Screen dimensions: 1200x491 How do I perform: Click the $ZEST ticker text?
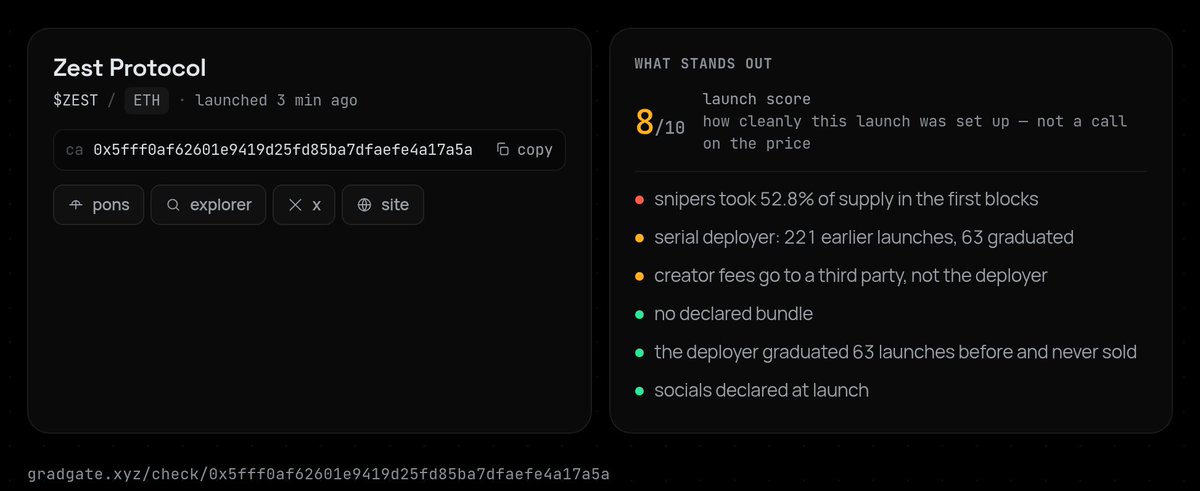click(x=75, y=100)
